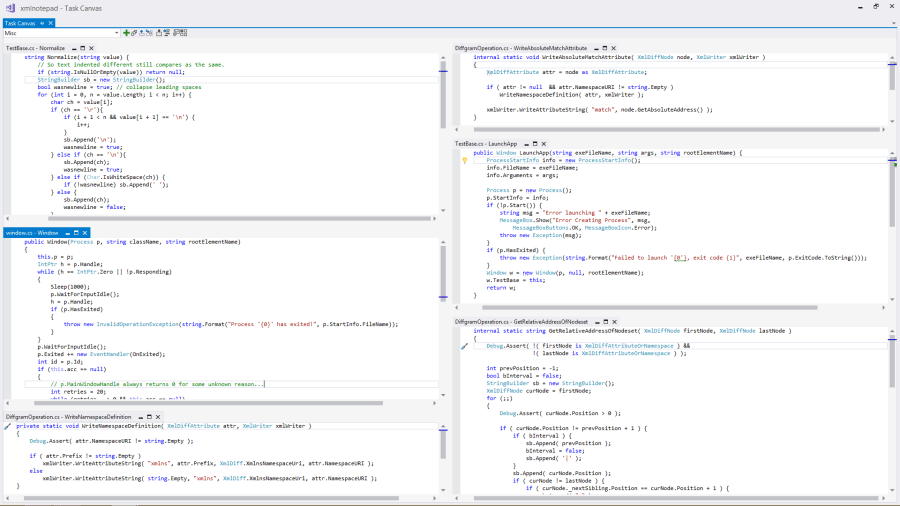Pin the Task Canvas tab

click(x=42, y=23)
